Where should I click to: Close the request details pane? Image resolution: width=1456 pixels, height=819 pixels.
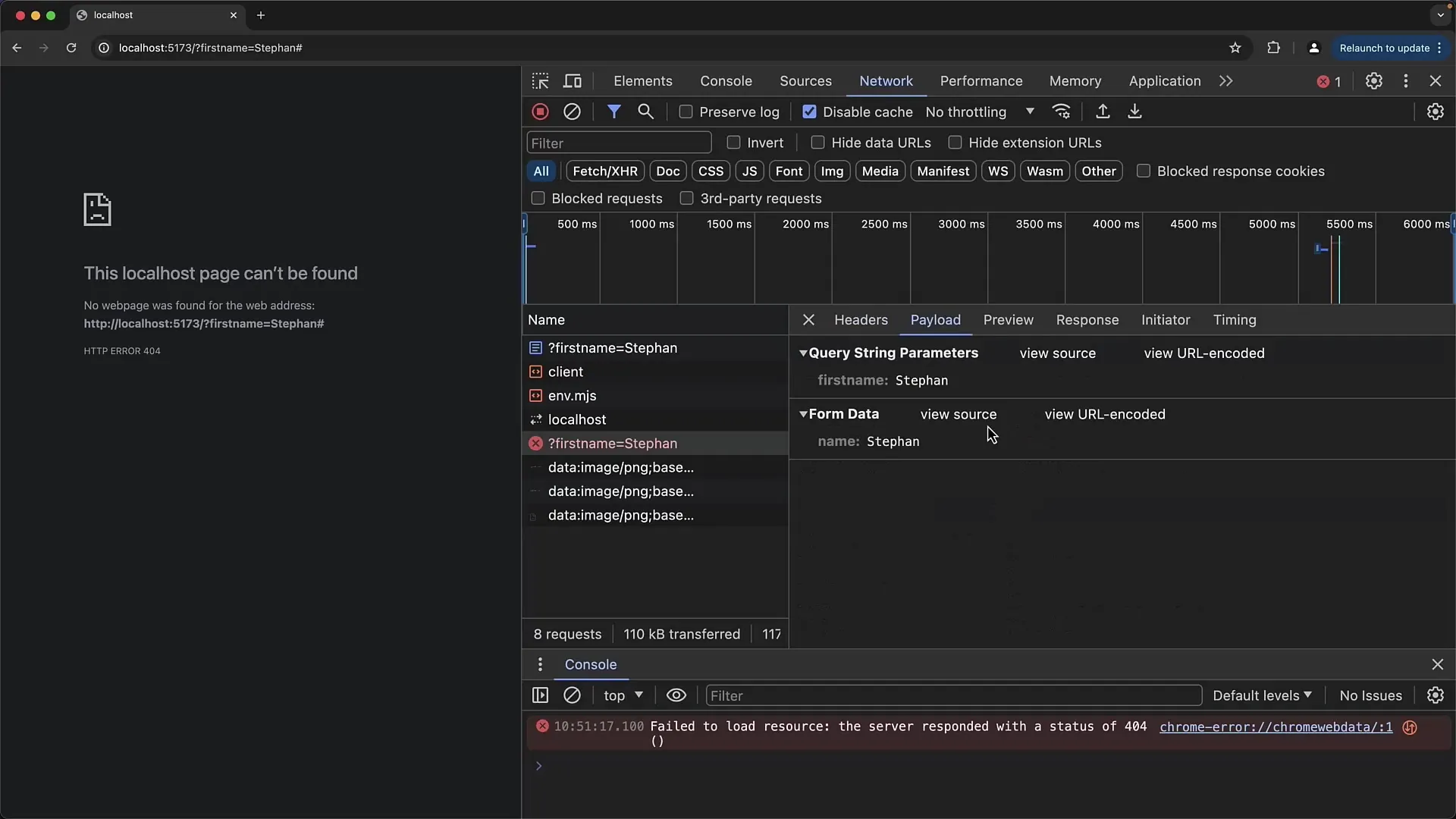coord(808,320)
